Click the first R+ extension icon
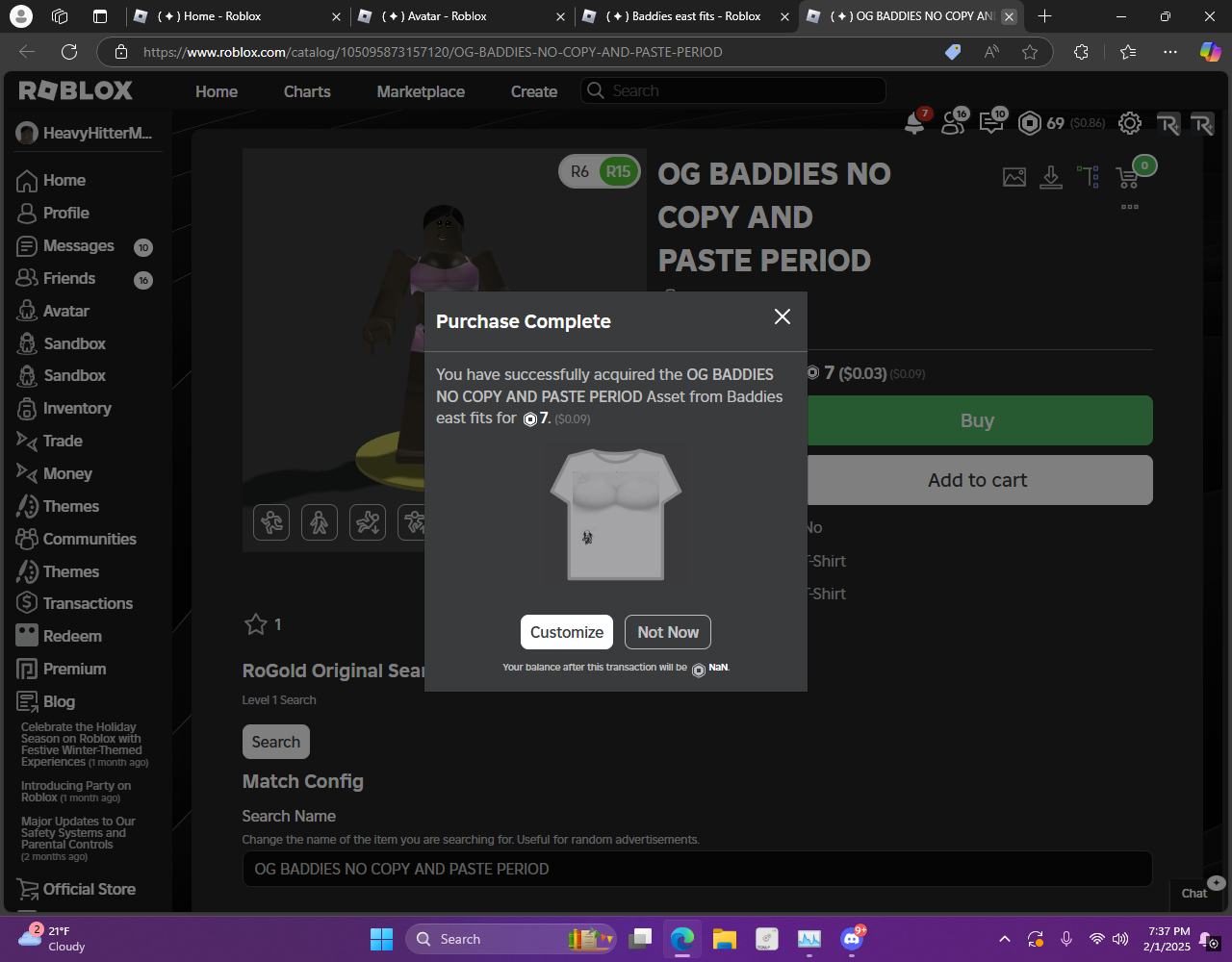The width and height of the screenshot is (1232, 962). point(1168,123)
